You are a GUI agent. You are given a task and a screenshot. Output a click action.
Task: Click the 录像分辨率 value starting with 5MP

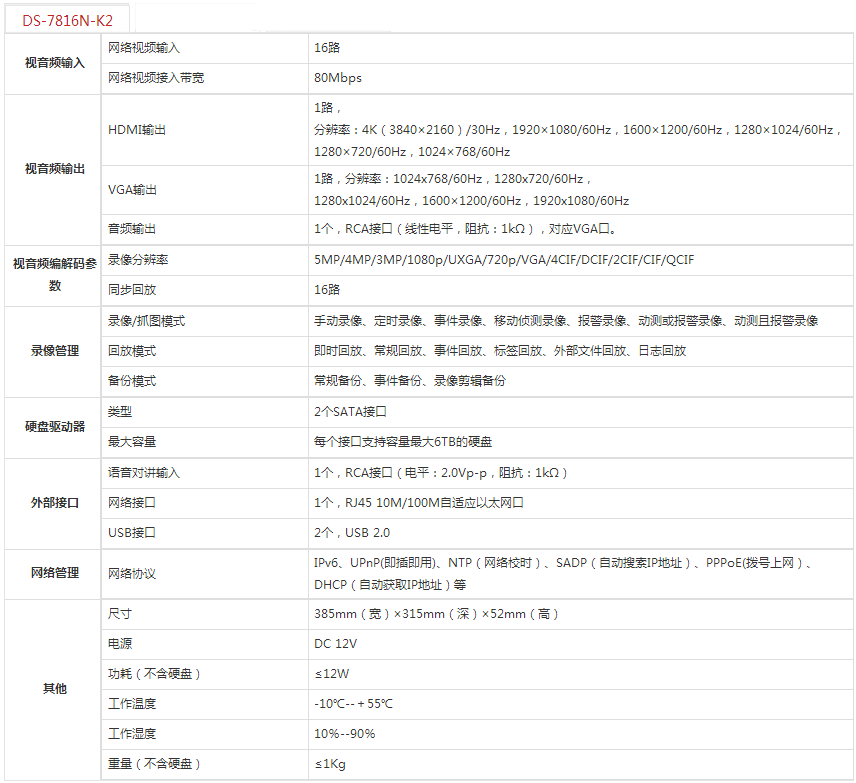pos(504,260)
